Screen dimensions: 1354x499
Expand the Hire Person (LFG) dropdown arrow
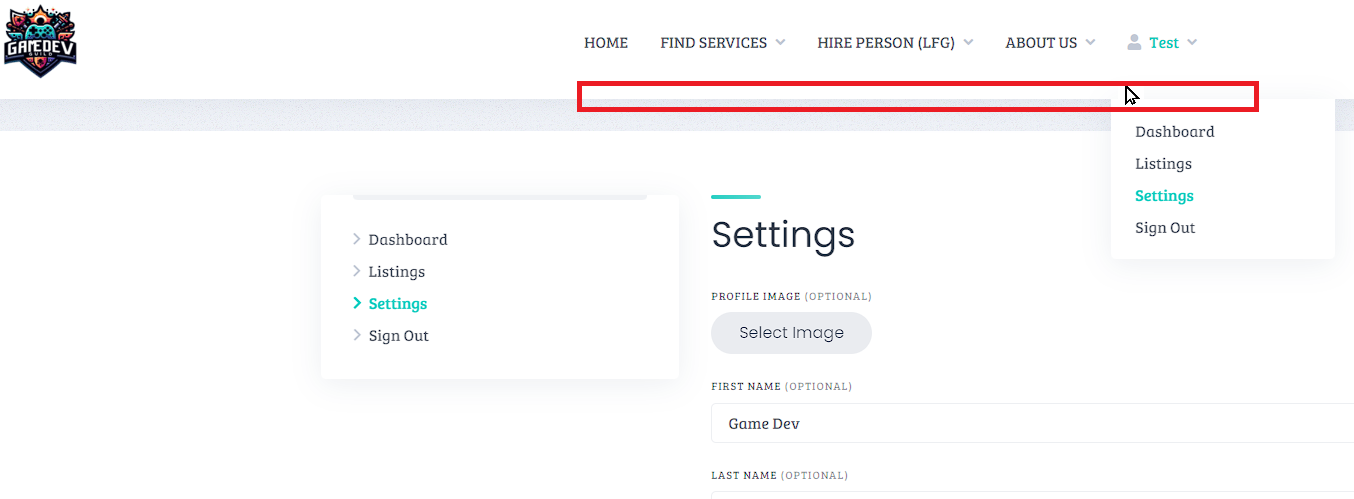pos(968,43)
